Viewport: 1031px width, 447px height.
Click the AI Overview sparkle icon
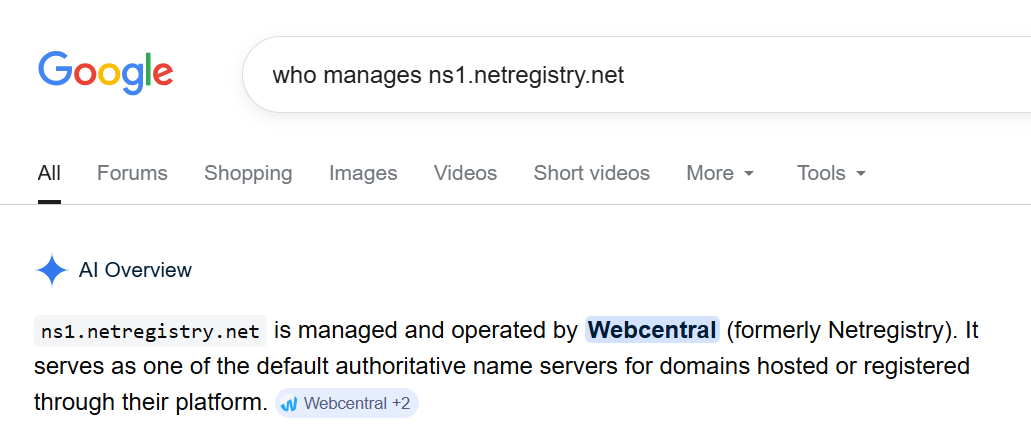(x=51, y=270)
